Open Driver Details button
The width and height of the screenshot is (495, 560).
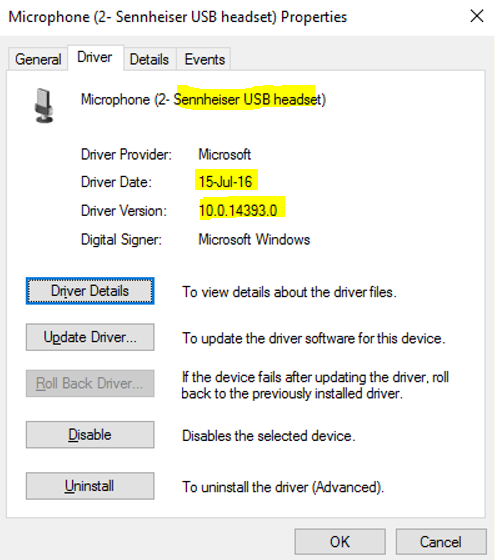[x=90, y=291]
